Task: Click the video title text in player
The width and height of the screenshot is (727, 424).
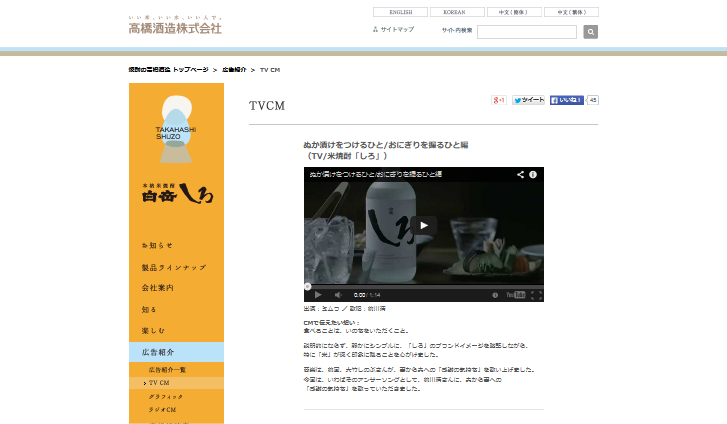Action: pos(376,174)
